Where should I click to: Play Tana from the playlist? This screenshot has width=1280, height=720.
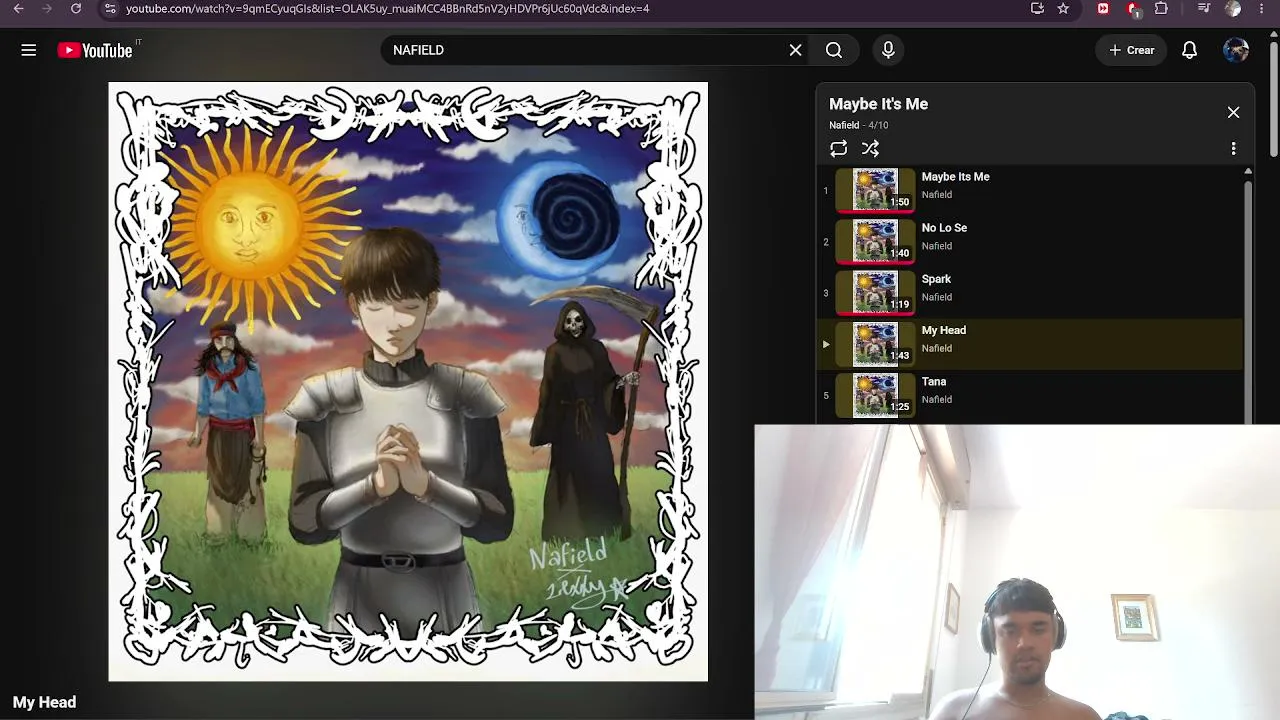click(1030, 394)
